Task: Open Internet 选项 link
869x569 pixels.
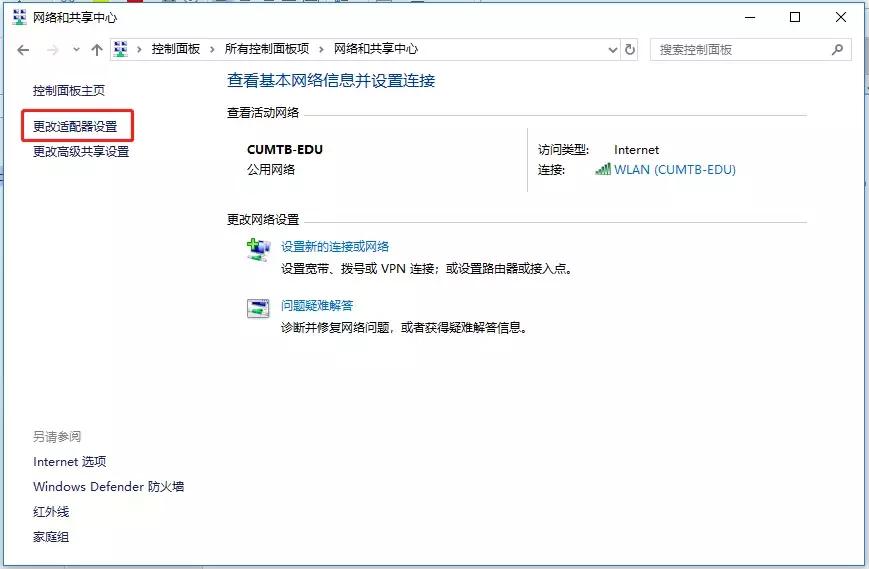Action: (70, 462)
